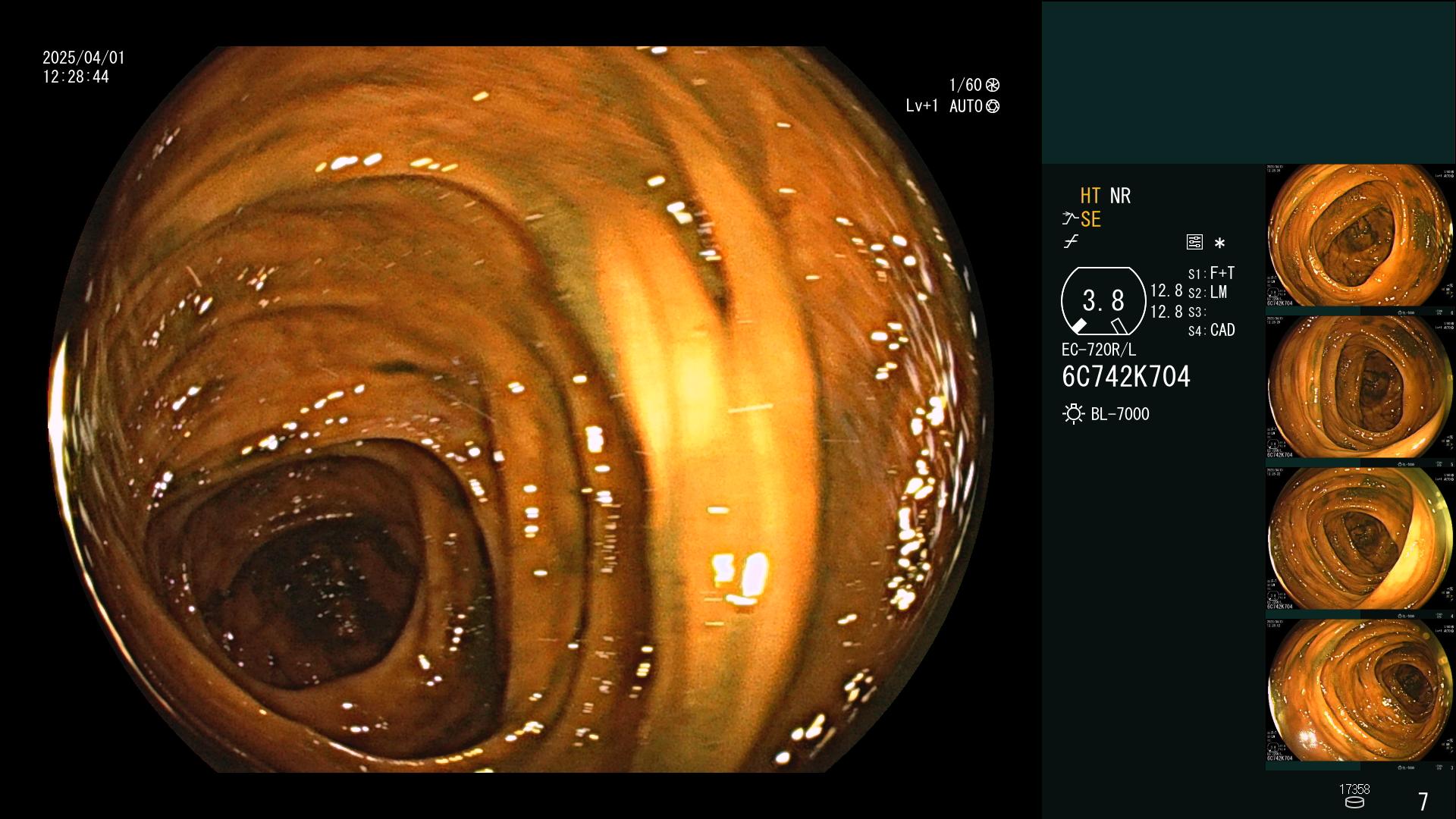The width and height of the screenshot is (1456, 819).
Task: Open the slider settings icon
Action: (1194, 242)
